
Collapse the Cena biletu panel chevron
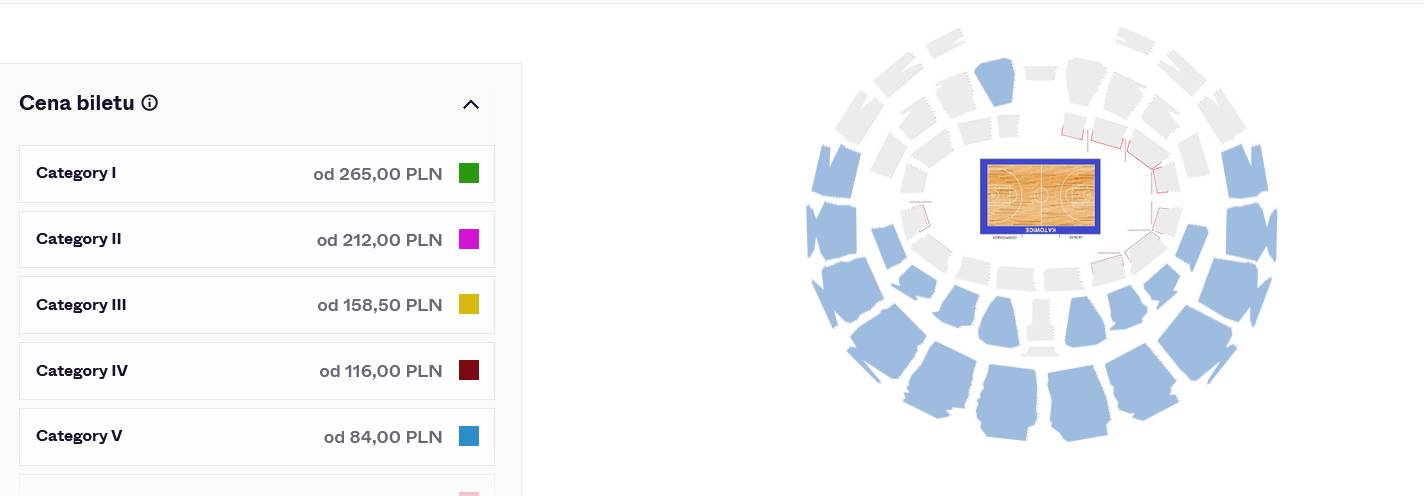[x=471, y=104]
